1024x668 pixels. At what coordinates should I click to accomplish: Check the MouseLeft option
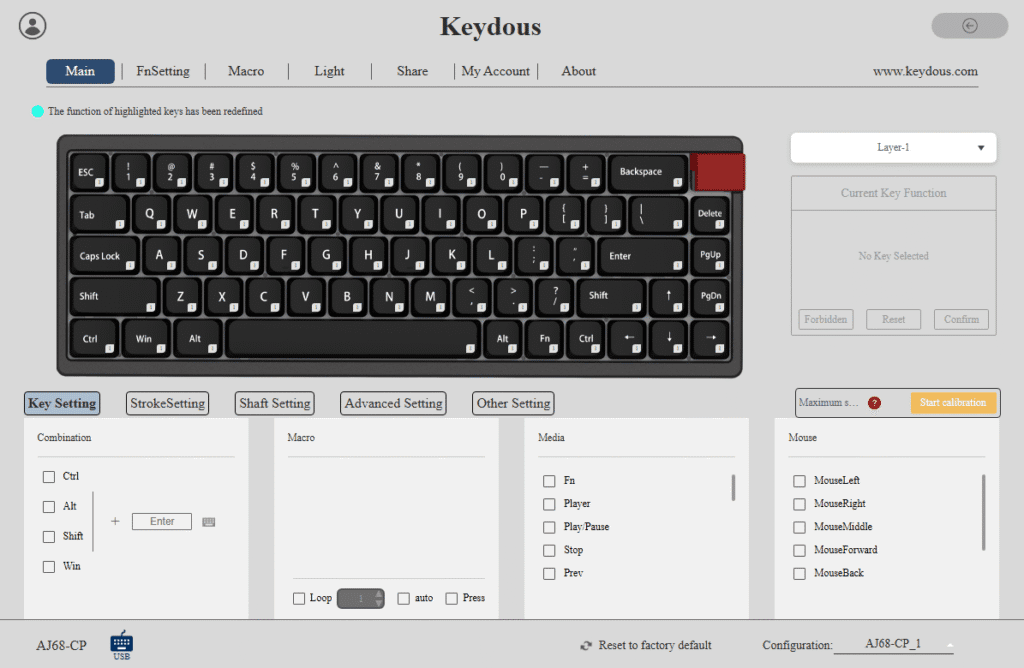799,481
